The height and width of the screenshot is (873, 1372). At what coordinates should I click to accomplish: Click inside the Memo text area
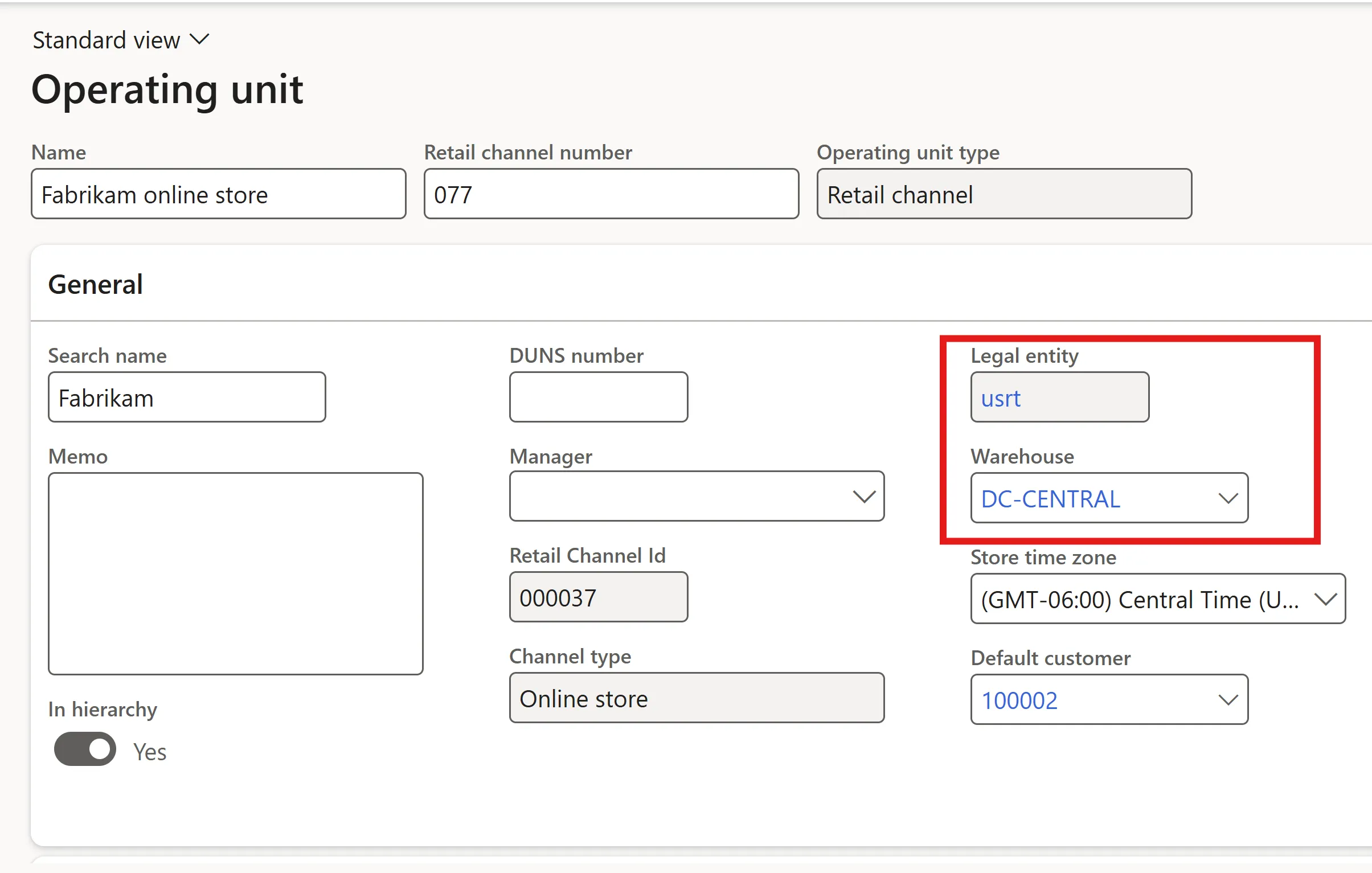236,573
